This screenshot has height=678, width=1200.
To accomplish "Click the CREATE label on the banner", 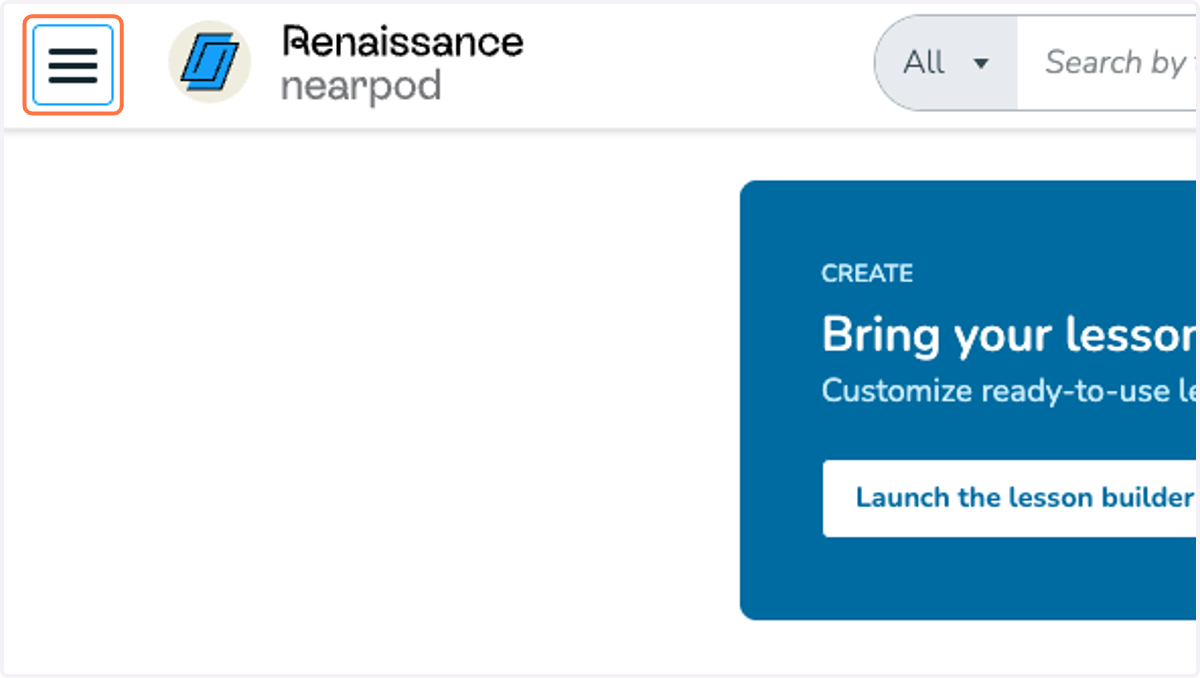I will pyautogui.click(x=867, y=273).
